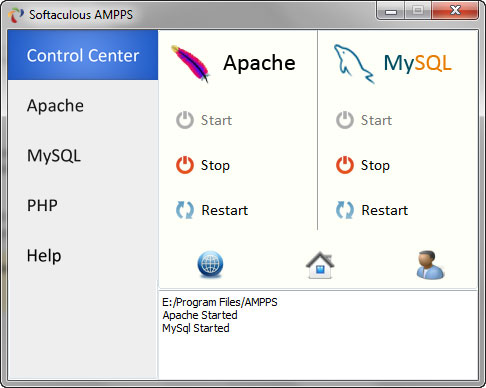The width and height of the screenshot is (486, 388).
Task: Click the MySQL heading wordmark in panel
Action: 417,63
